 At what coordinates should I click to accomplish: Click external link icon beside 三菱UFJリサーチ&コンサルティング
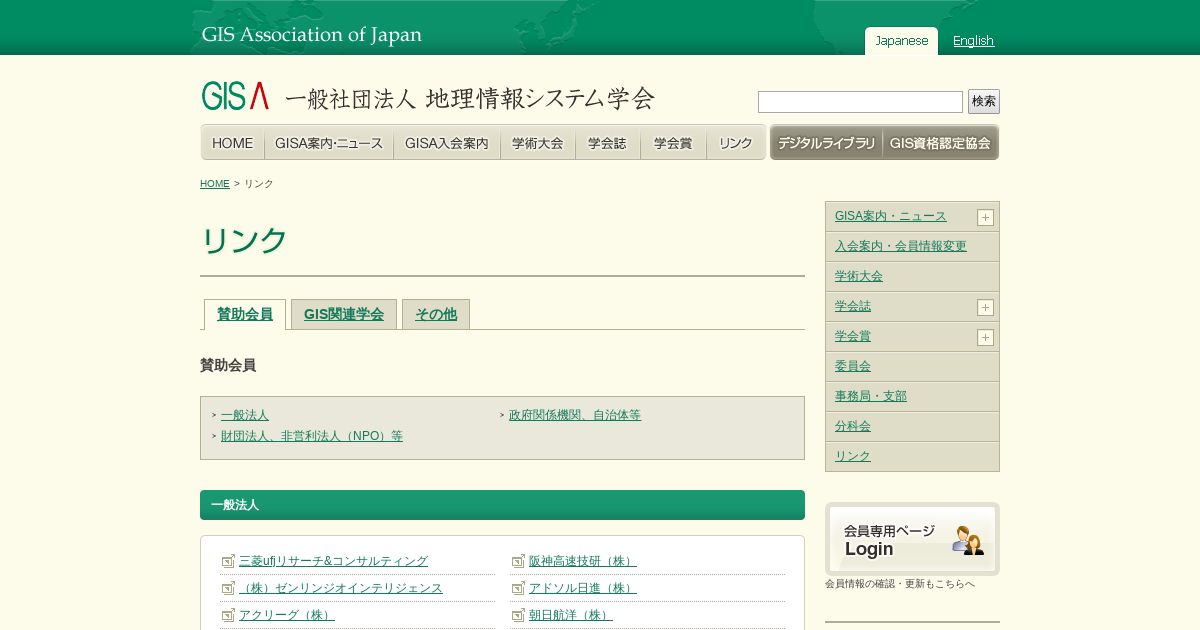pos(228,561)
